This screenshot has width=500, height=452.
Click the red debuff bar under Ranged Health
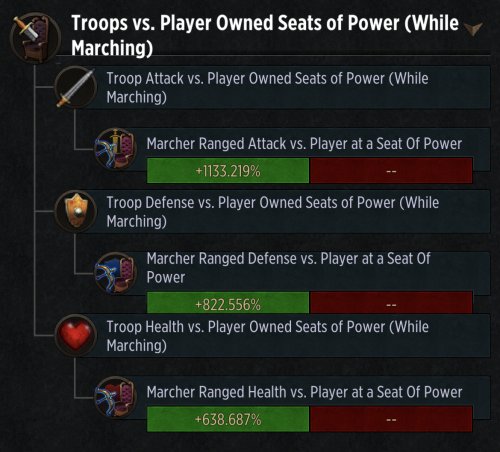pyautogui.click(x=391, y=419)
